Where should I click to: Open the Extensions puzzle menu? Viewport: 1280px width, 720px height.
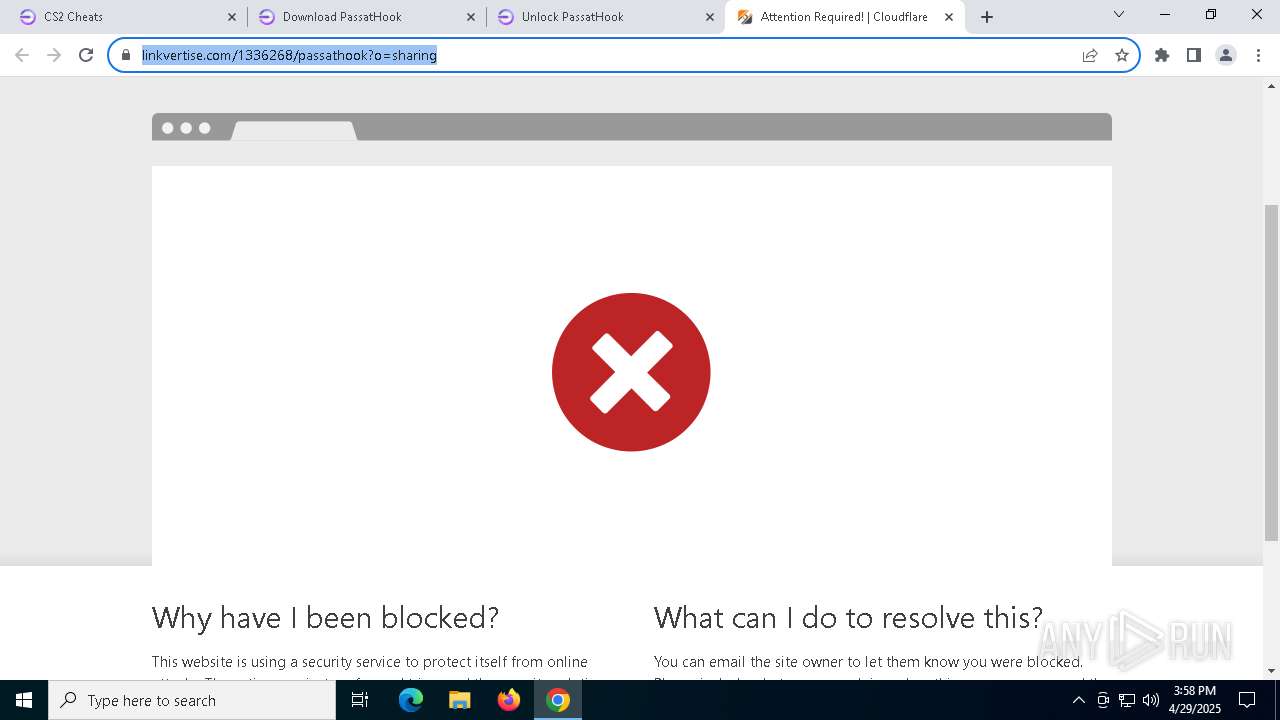pyautogui.click(x=1162, y=55)
